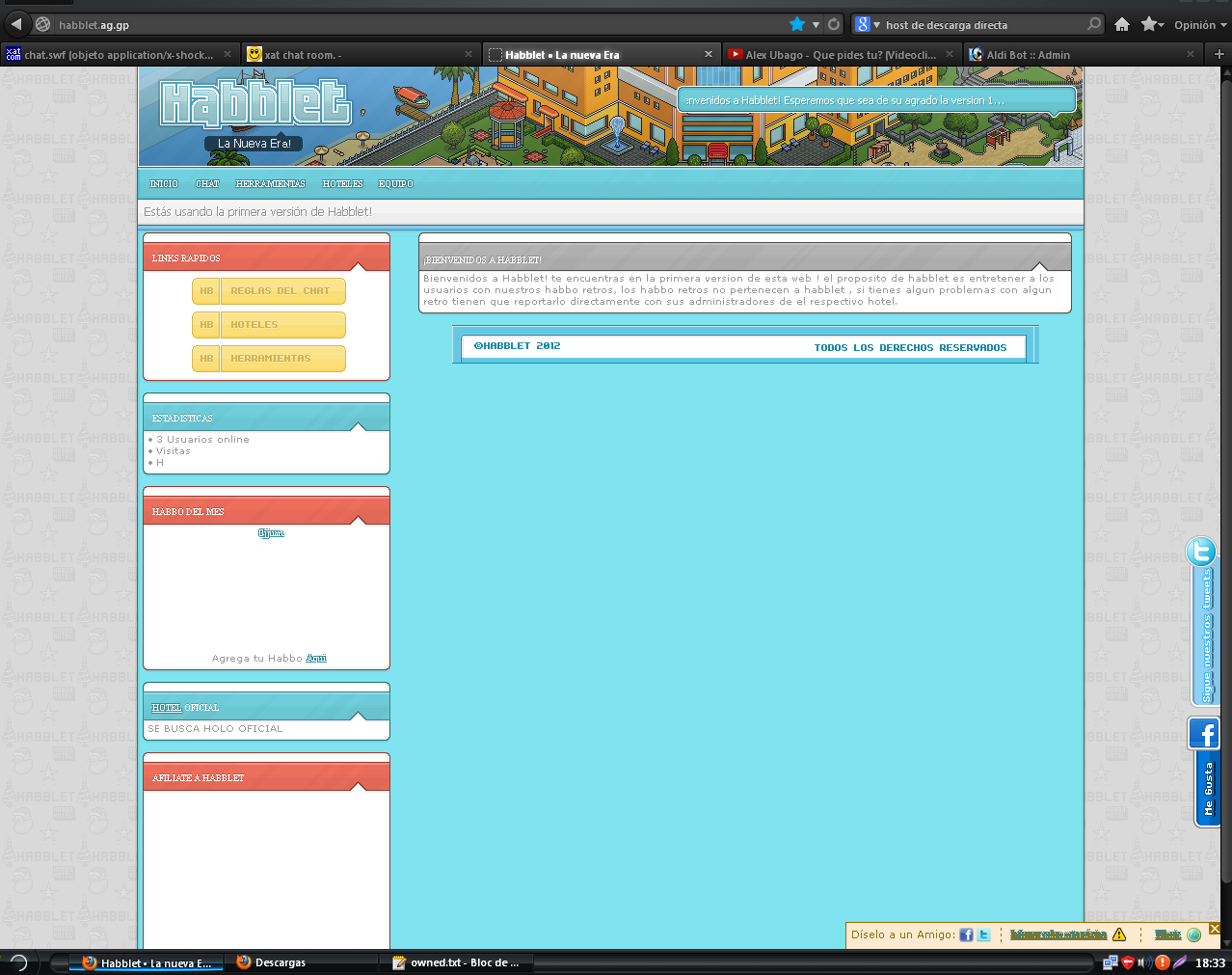Click the red shield security tray icon
This screenshot has height=975, width=1232.
[1127, 962]
